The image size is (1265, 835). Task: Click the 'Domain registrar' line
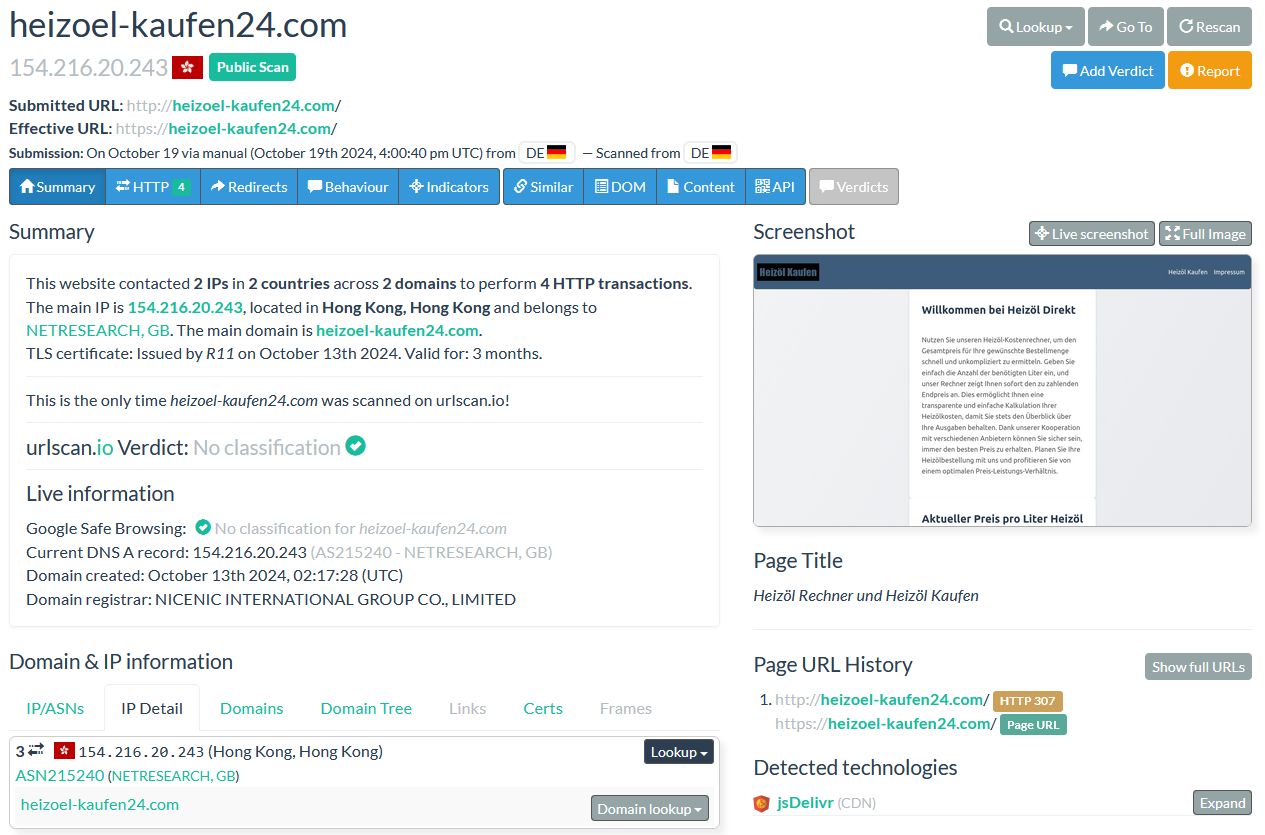click(271, 599)
